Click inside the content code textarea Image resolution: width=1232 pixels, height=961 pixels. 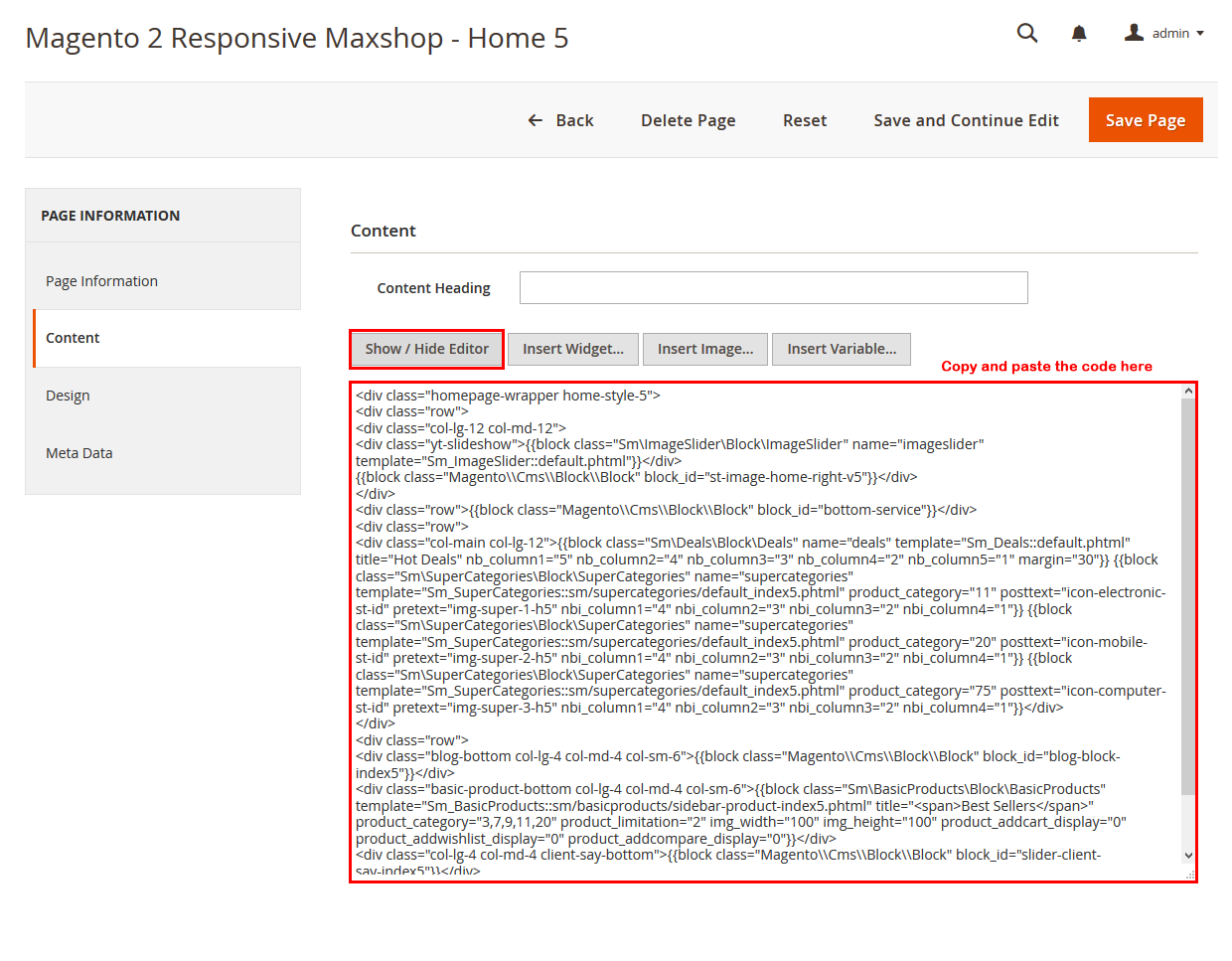point(766,632)
